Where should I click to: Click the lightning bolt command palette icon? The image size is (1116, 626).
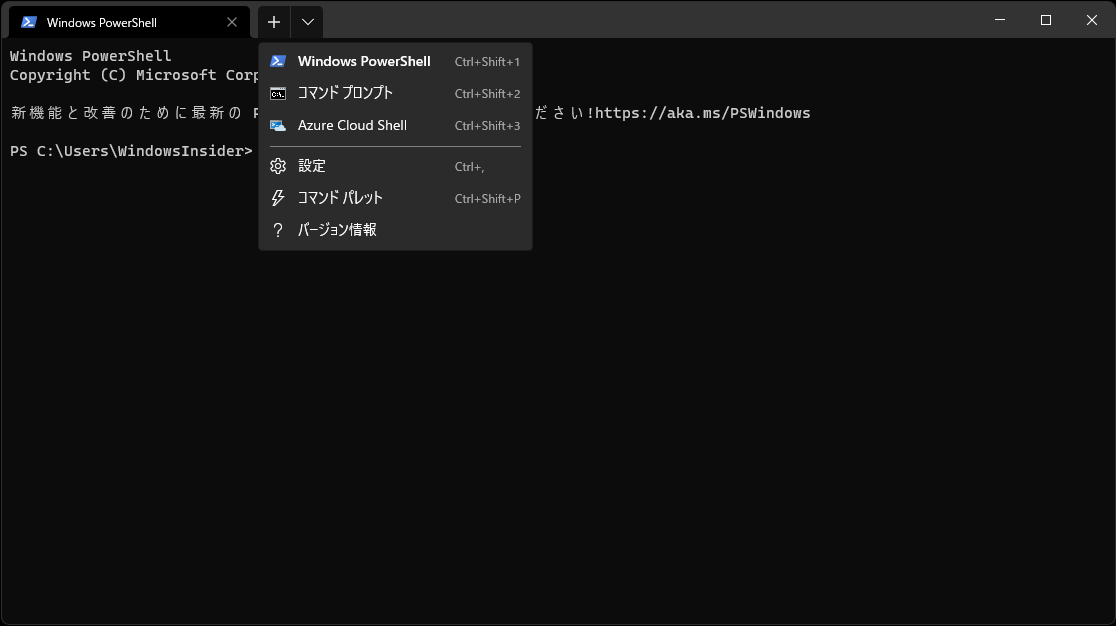tap(278, 198)
